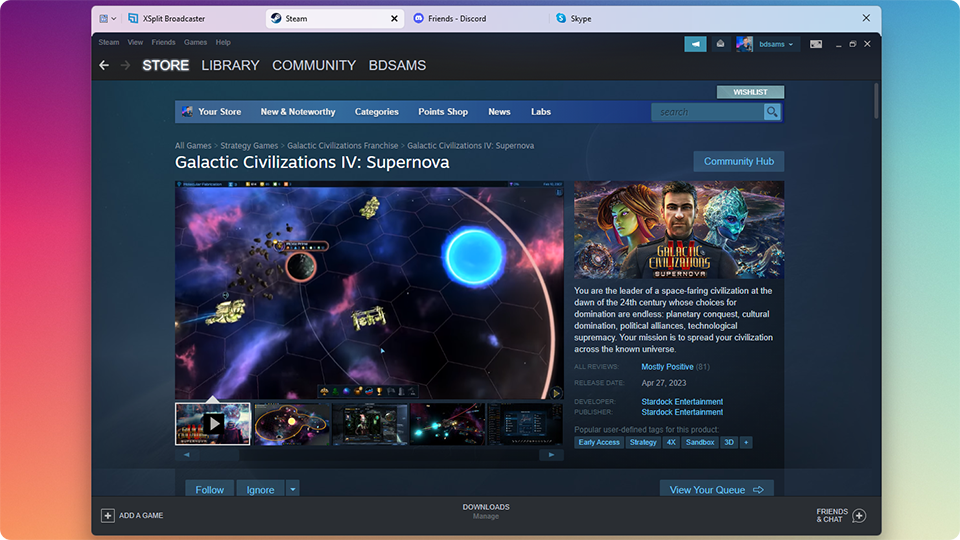Viewport: 960px width, 540px height.
Task: Open New & Noteworthy menu
Action: pos(298,111)
